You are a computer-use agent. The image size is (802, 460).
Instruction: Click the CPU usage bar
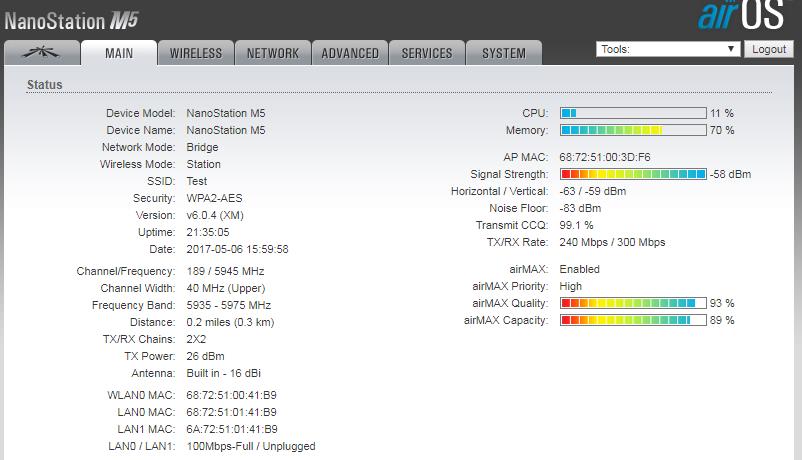pos(632,113)
